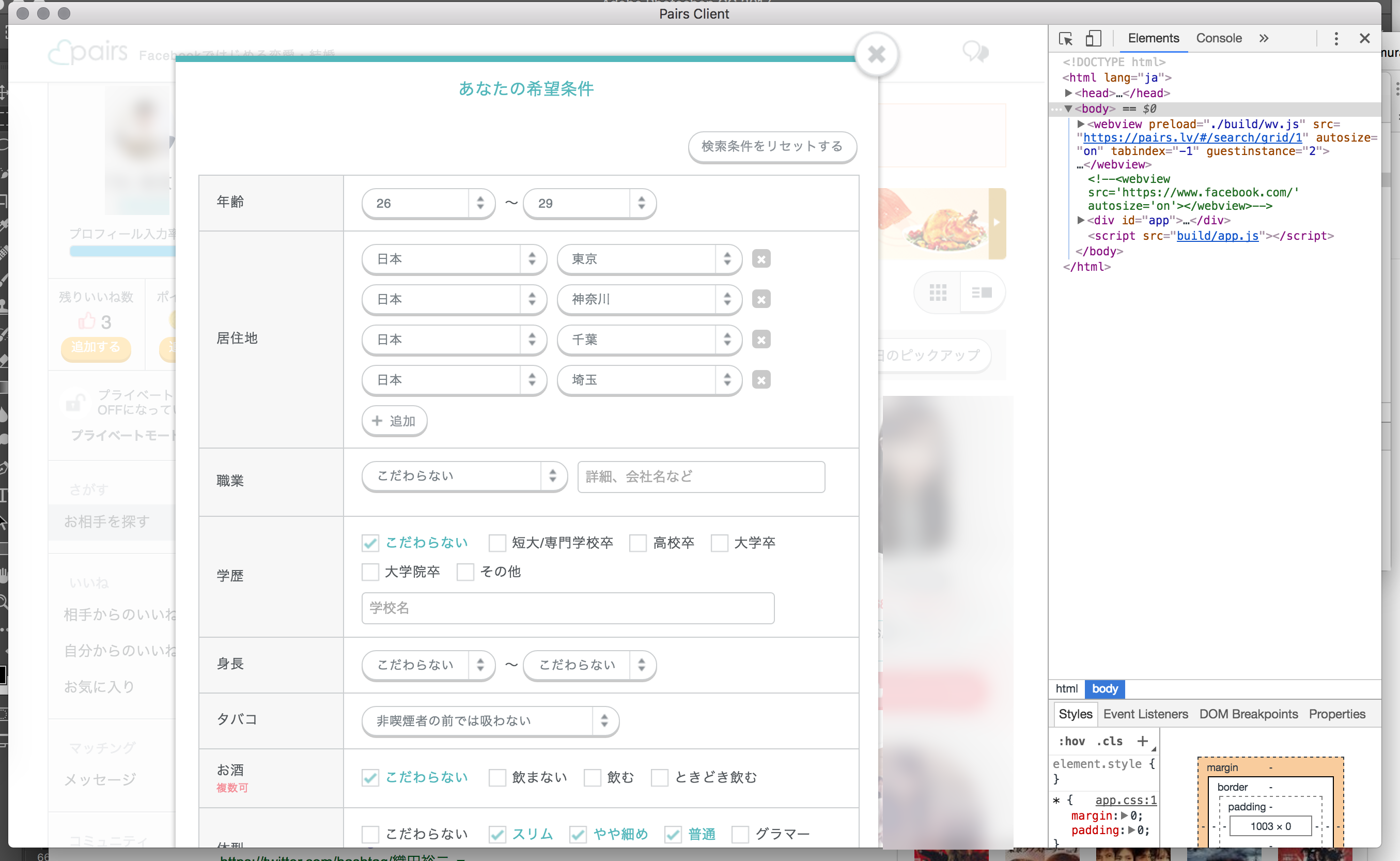Select body in DevTools breadcrumb
This screenshot has width=1400, height=861.
tap(1105, 688)
